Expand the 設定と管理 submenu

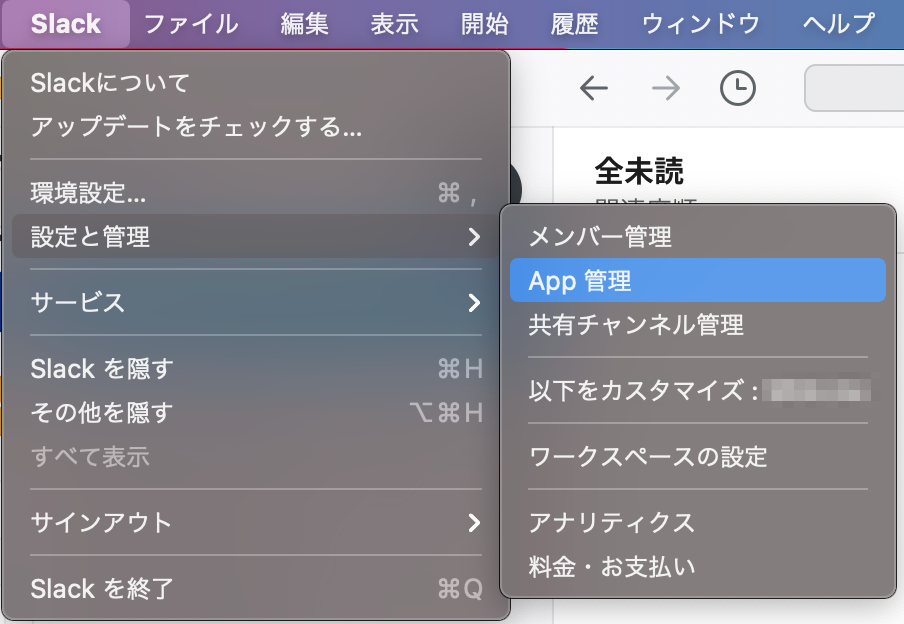(x=255, y=236)
